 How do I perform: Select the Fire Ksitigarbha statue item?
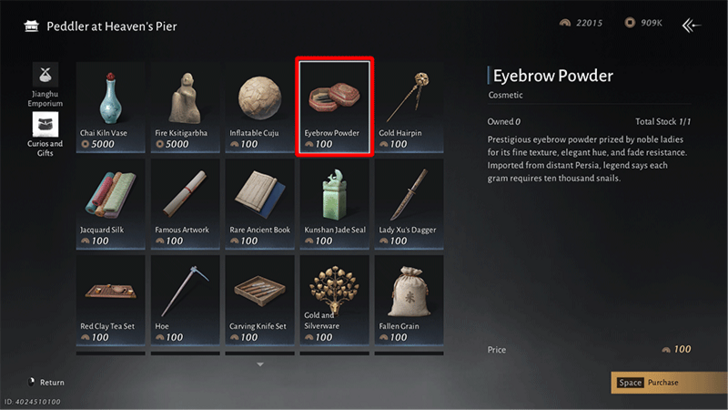(185, 107)
